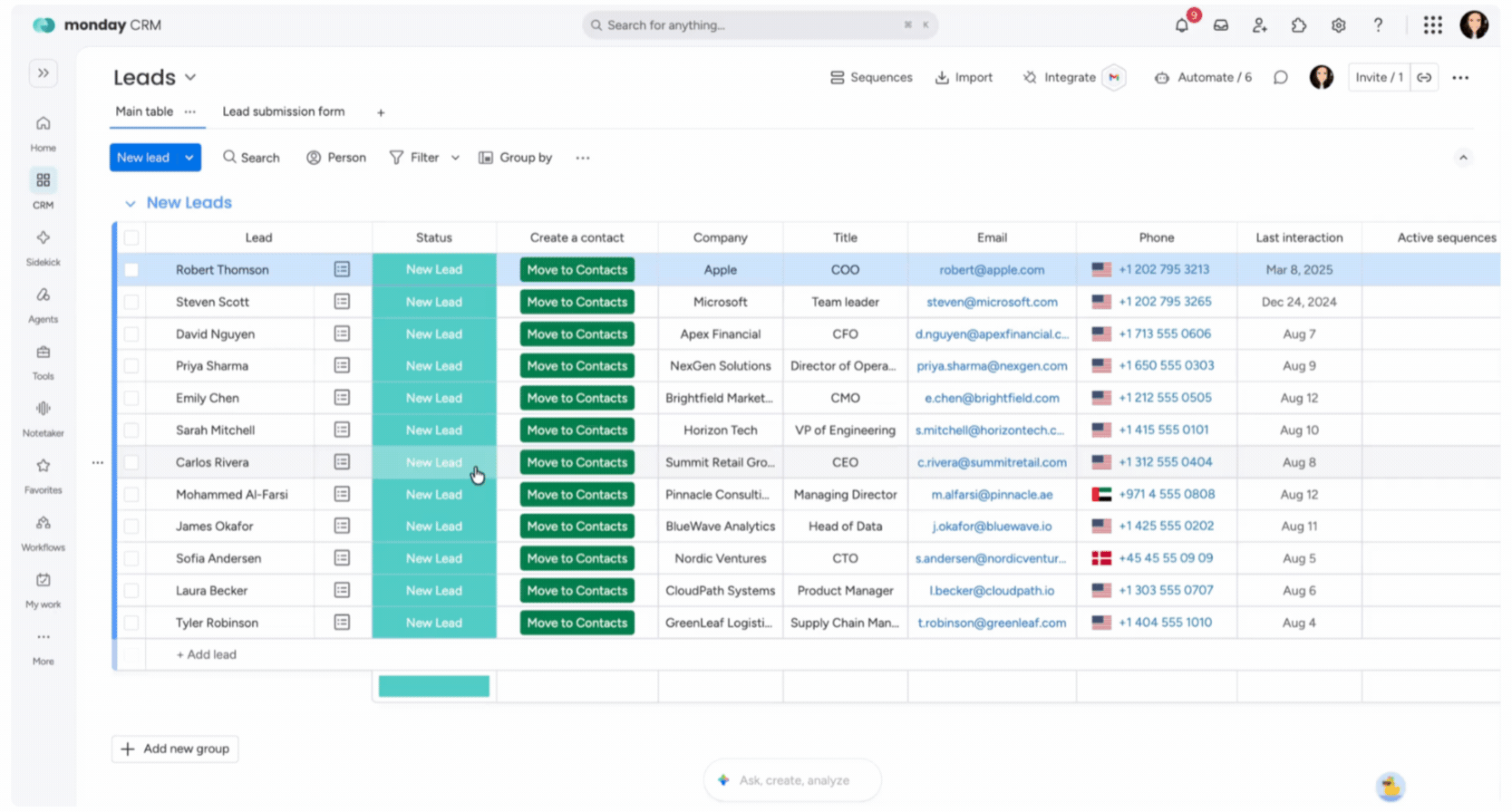
Task: Tick the checkbox for Emily Chen
Action: point(131,398)
